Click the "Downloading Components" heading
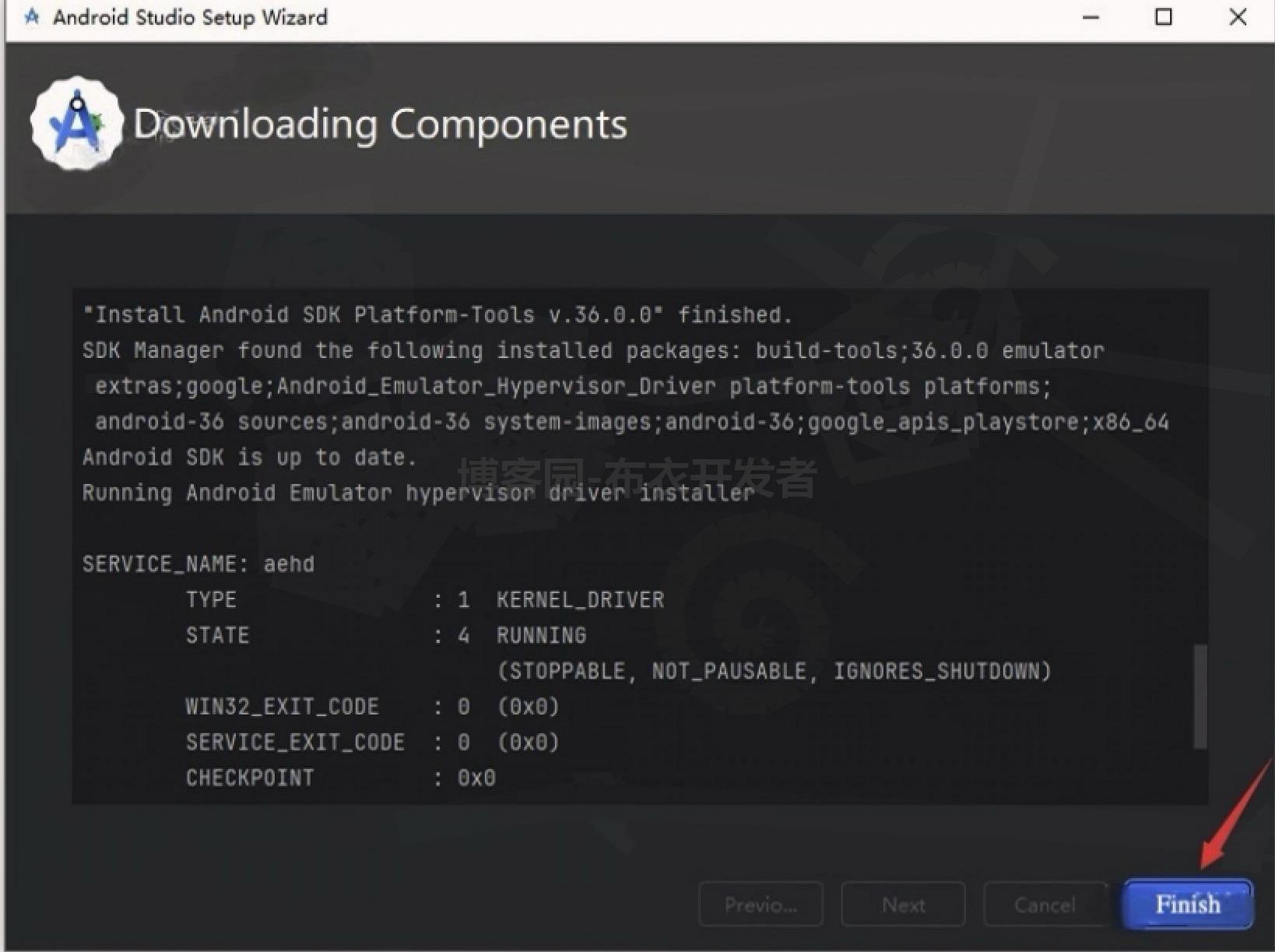The height and width of the screenshot is (952, 1275). click(380, 124)
